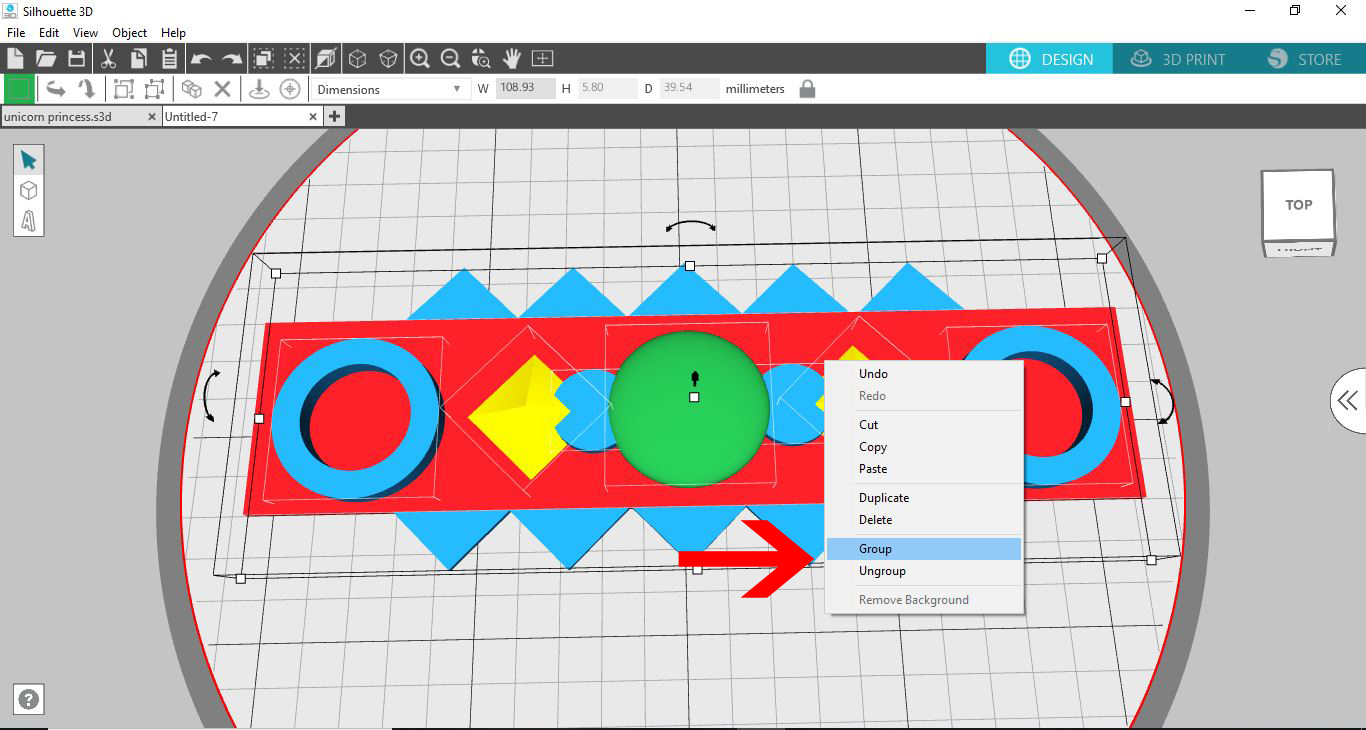Open the STORE tab
The image size is (1366, 730).
click(x=1305, y=59)
